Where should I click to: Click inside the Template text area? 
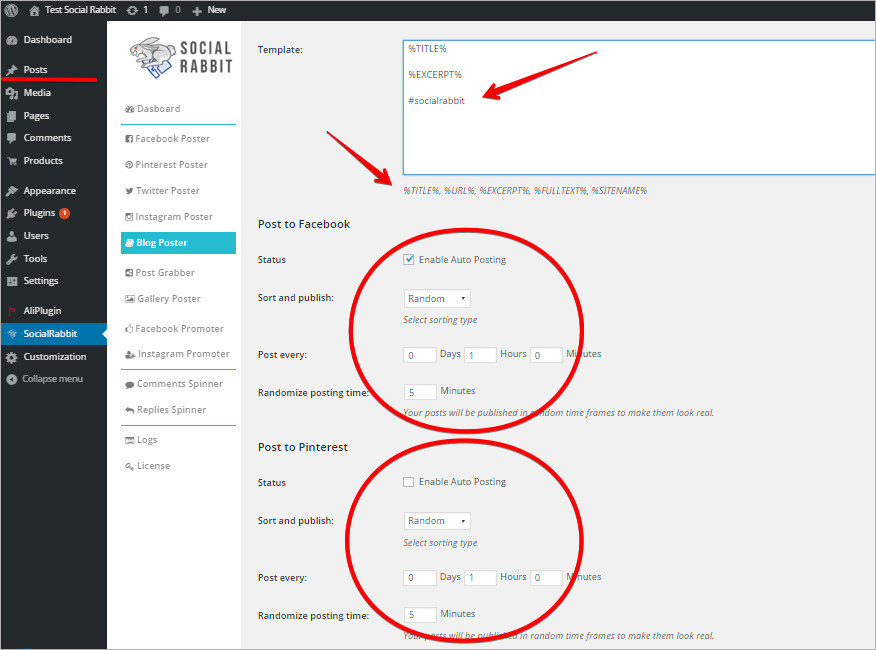tap(639, 107)
